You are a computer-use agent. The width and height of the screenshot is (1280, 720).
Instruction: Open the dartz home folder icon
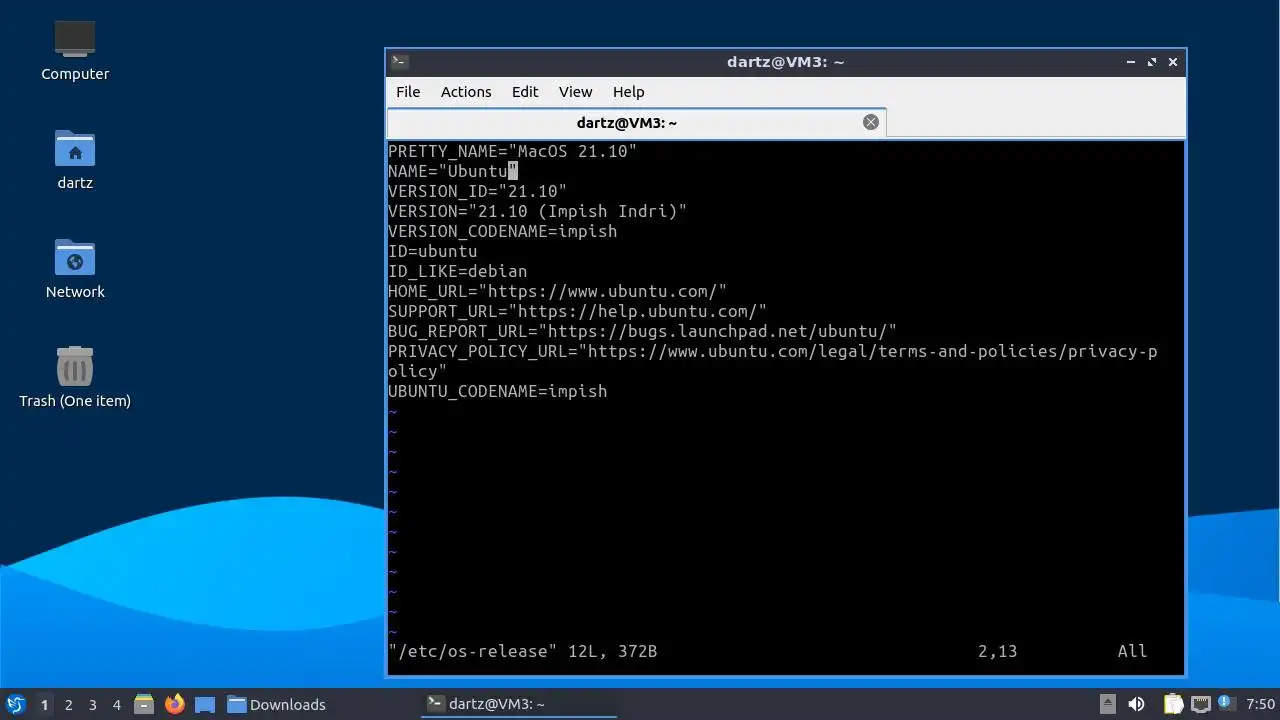pos(75,159)
